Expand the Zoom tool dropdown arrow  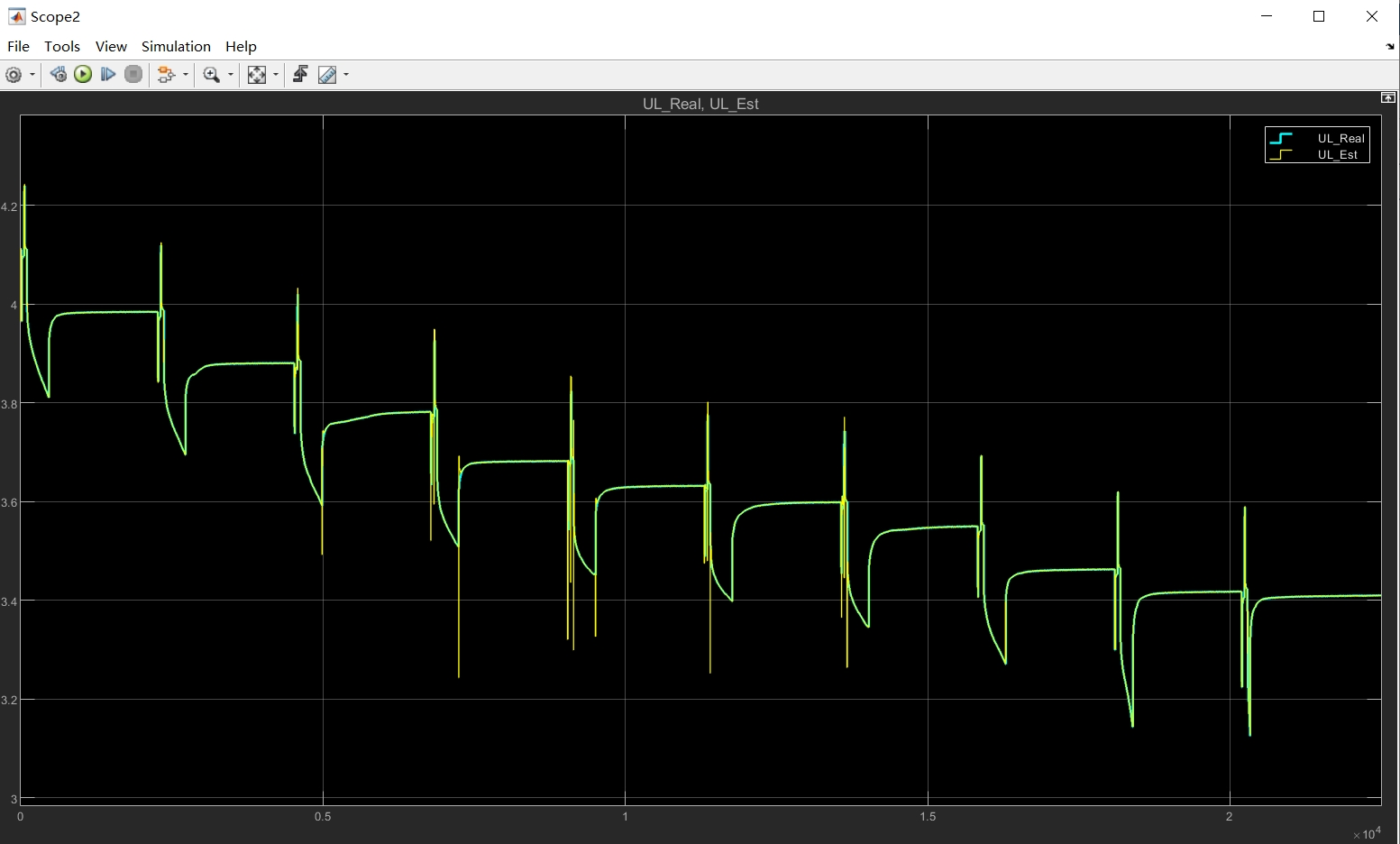click(x=231, y=75)
